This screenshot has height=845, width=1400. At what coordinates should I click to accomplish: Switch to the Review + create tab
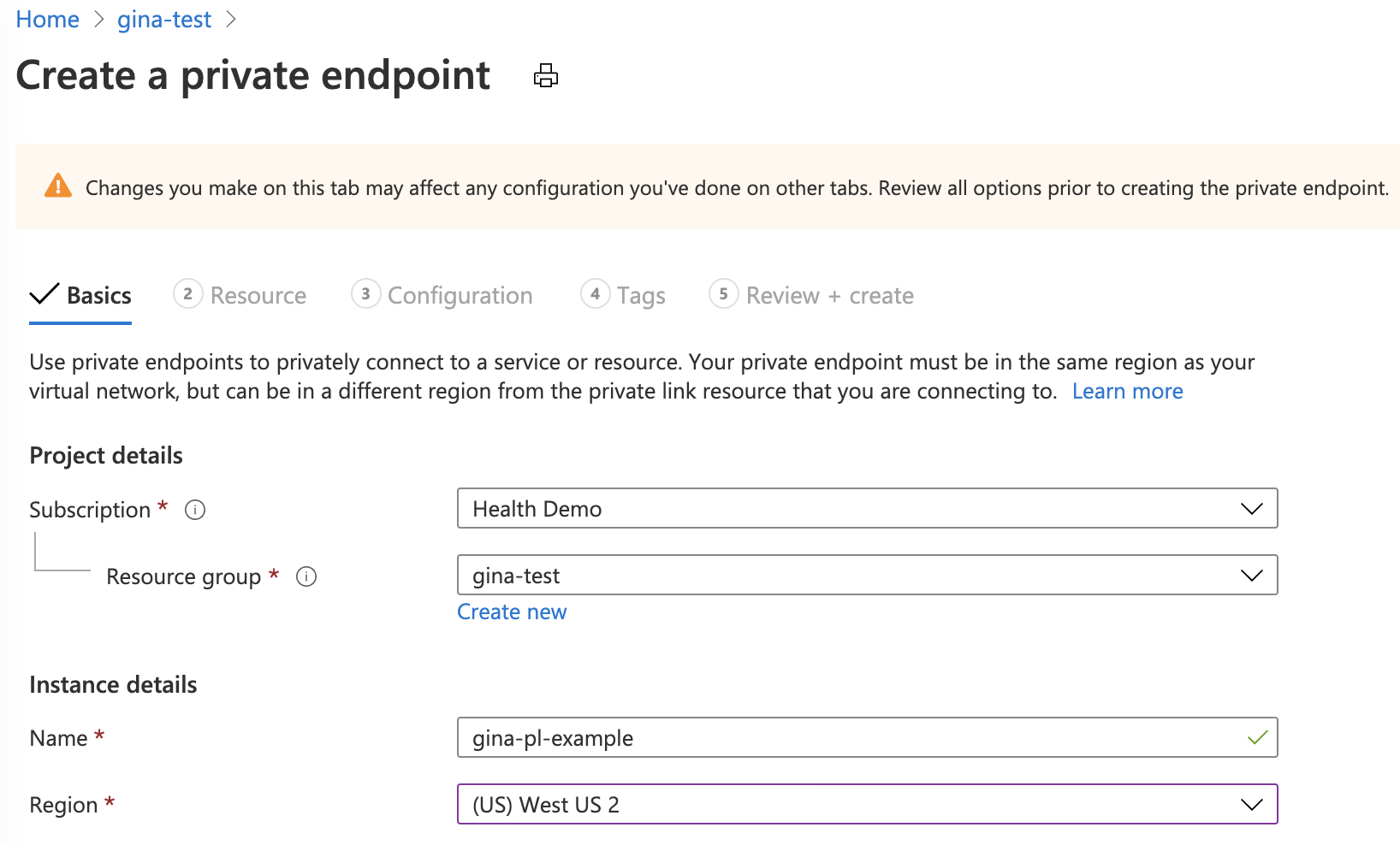[828, 294]
